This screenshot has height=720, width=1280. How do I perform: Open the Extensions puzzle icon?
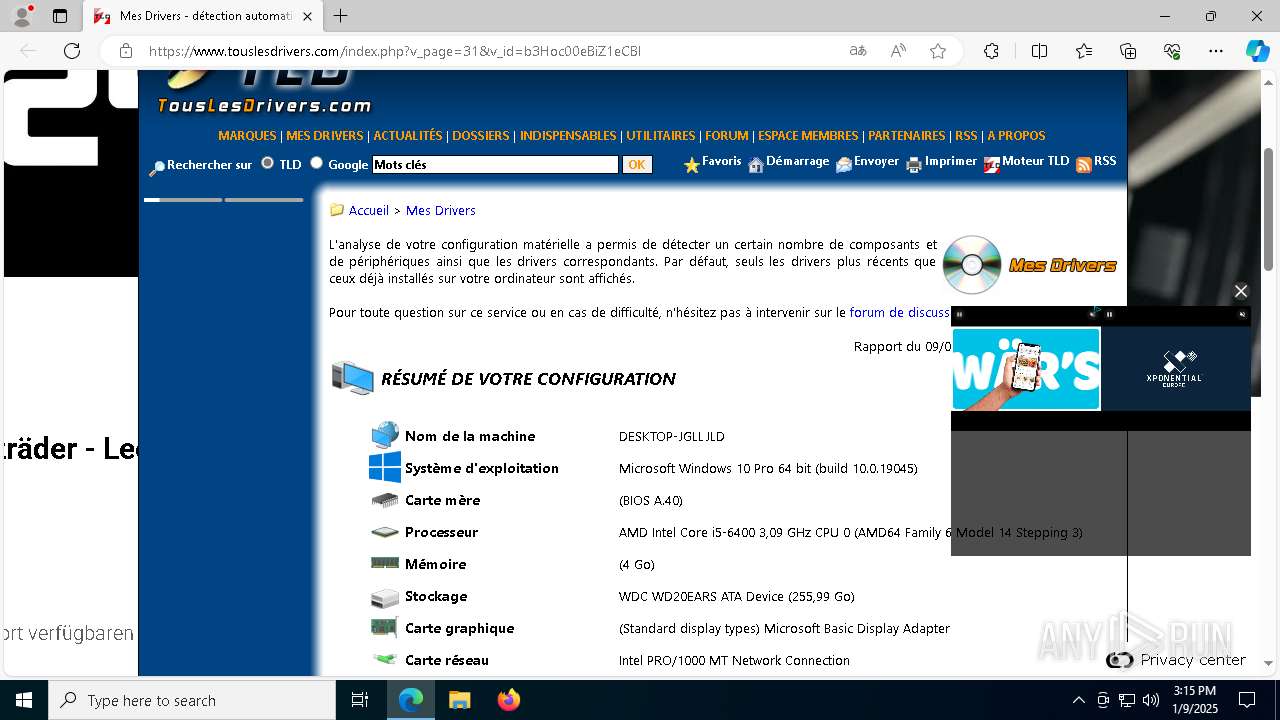[991, 51]
